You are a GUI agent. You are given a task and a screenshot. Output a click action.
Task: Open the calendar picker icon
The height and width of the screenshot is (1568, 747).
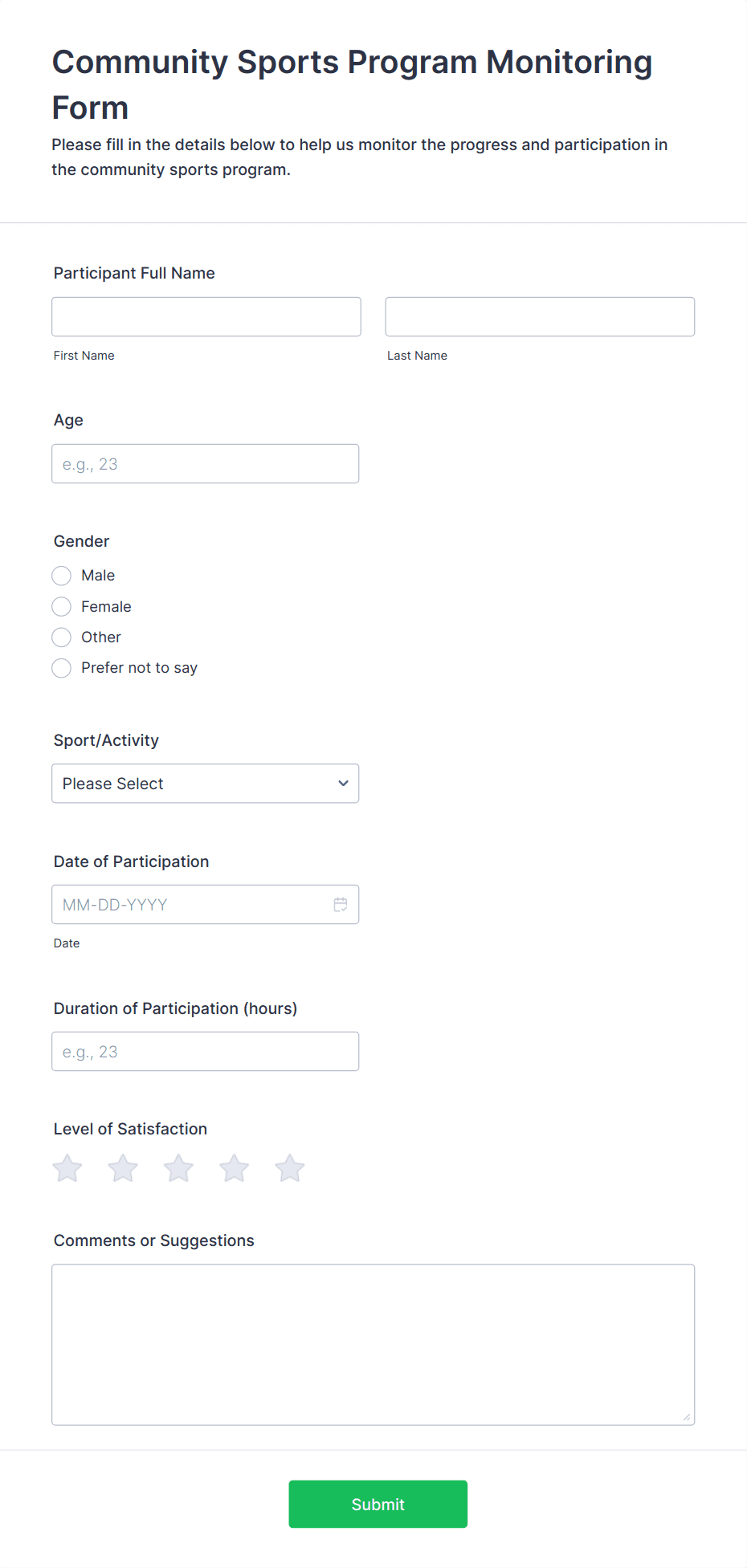(341, 905)
